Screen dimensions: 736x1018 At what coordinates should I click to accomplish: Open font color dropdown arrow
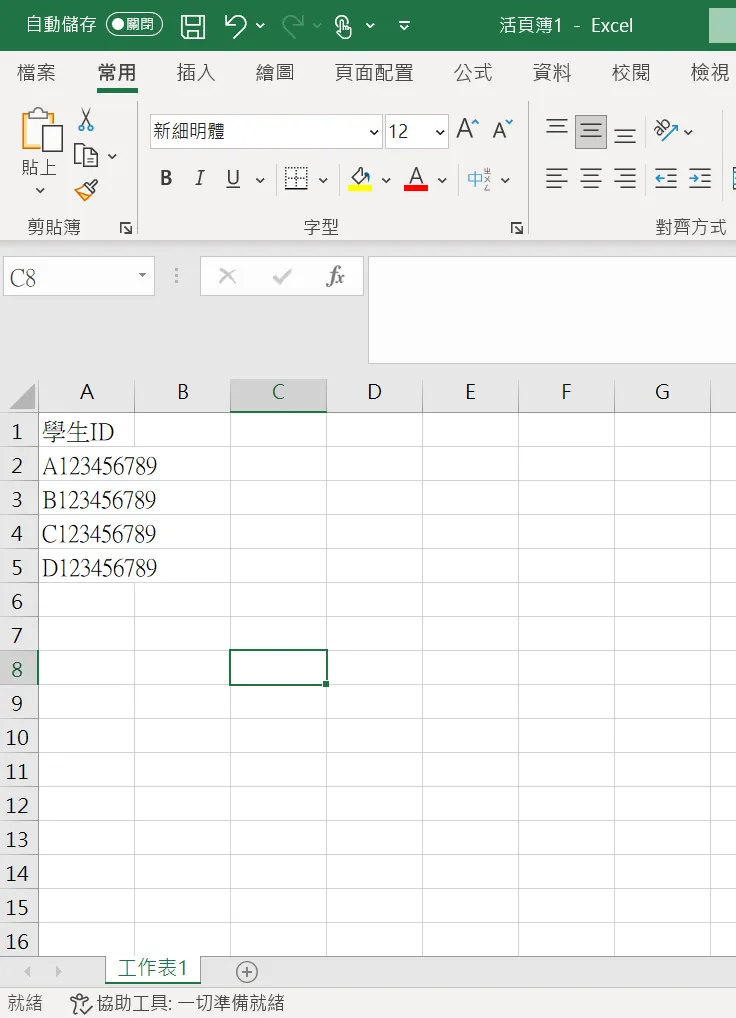coord(443,180)
